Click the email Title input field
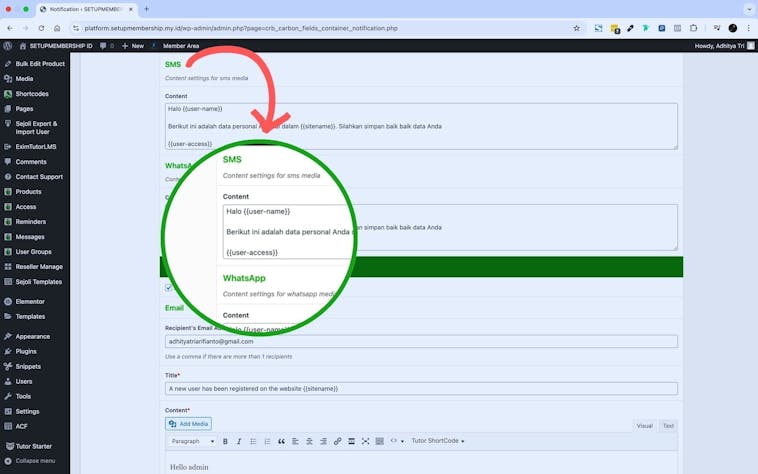 click(x=420, y=388)
